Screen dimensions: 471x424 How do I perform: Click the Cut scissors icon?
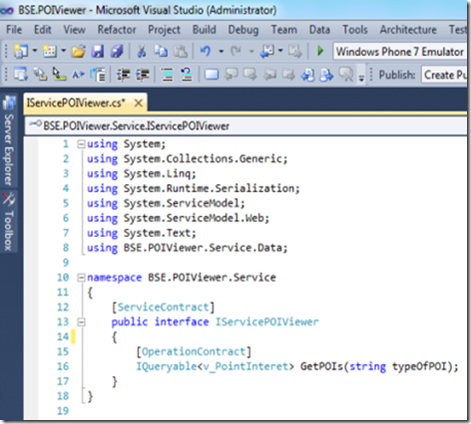(142, 51)
